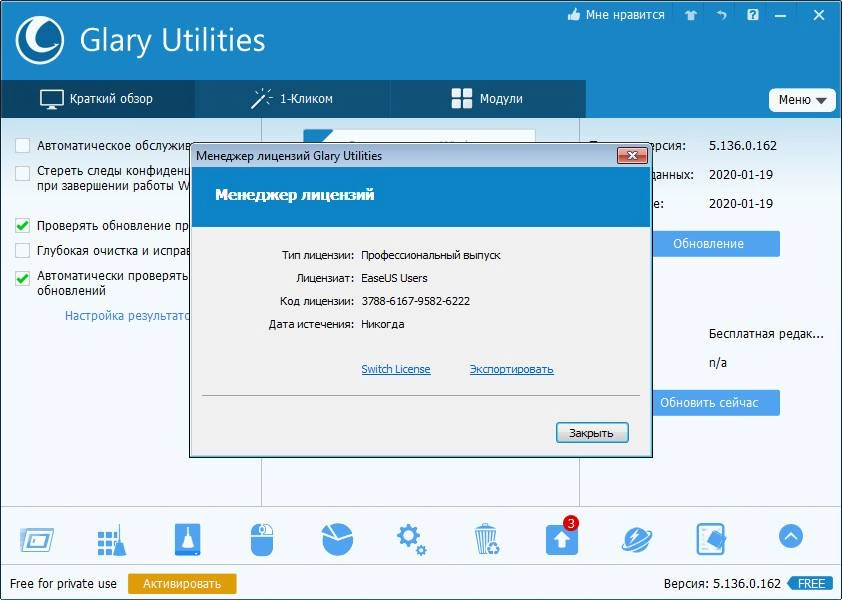Click Free for private use text
This screenshot has width=842, height=600.
[x=63, y=584]
